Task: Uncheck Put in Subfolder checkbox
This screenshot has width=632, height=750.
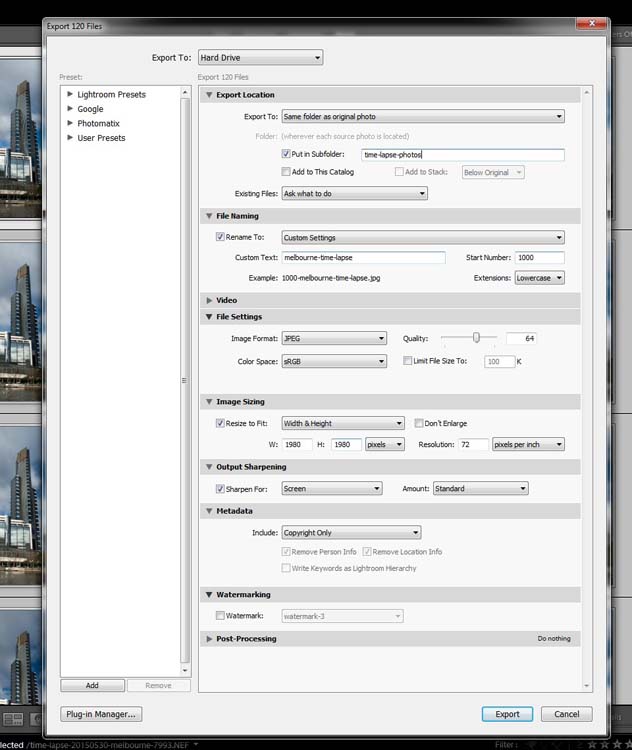Action: [x=287, y=155]
